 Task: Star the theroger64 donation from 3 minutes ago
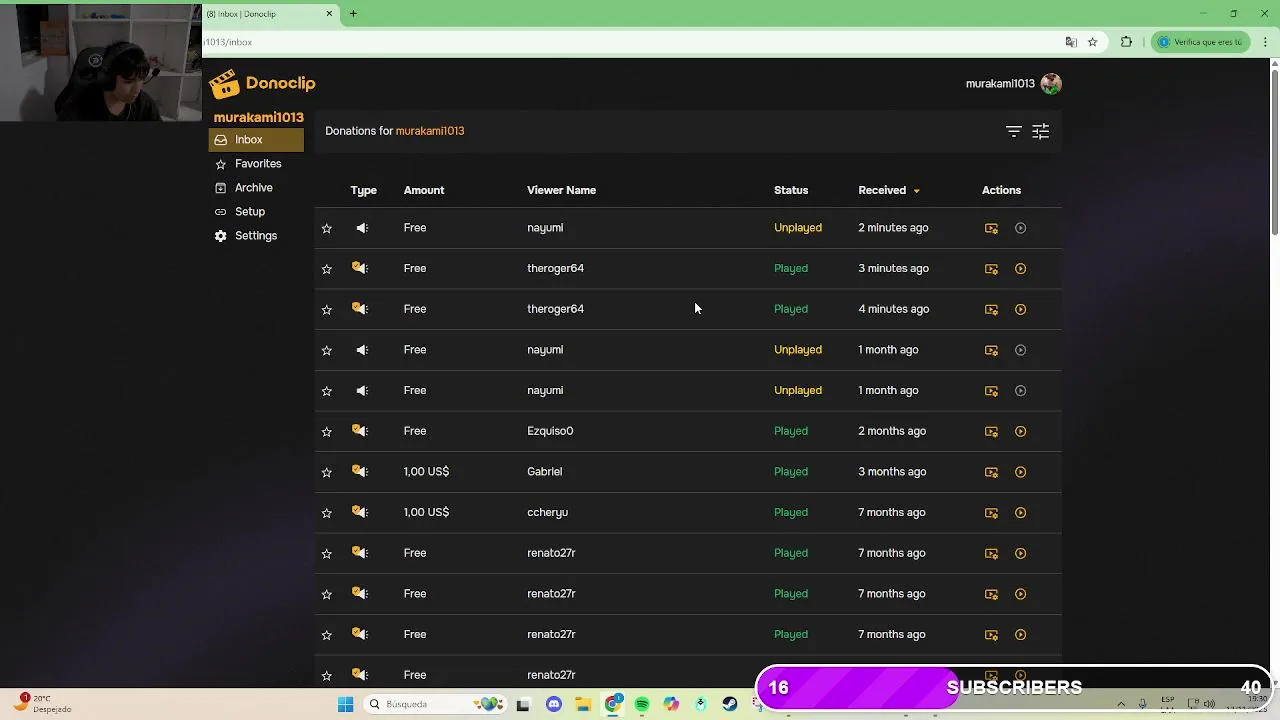point(326,269)
